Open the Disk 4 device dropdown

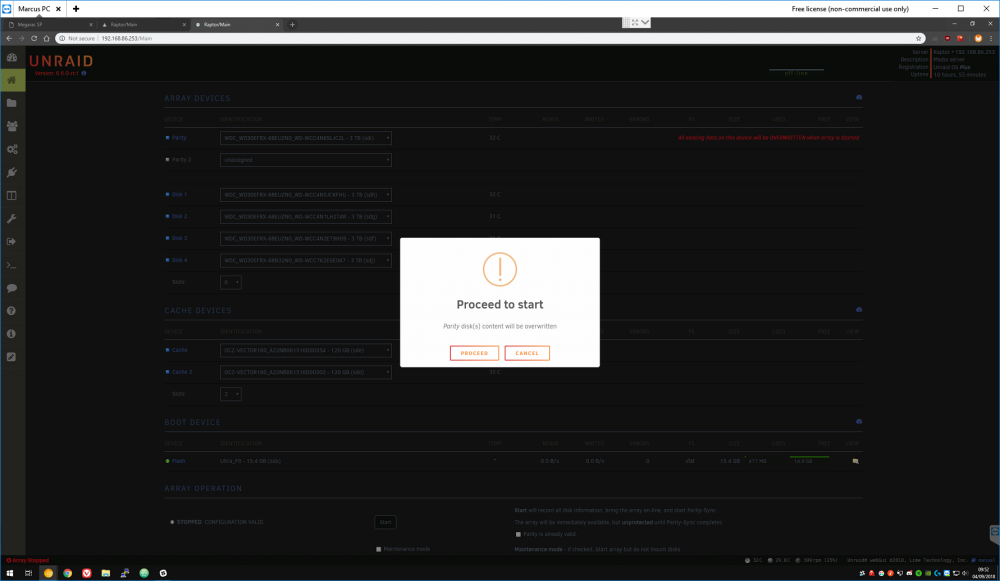(305, 260)
